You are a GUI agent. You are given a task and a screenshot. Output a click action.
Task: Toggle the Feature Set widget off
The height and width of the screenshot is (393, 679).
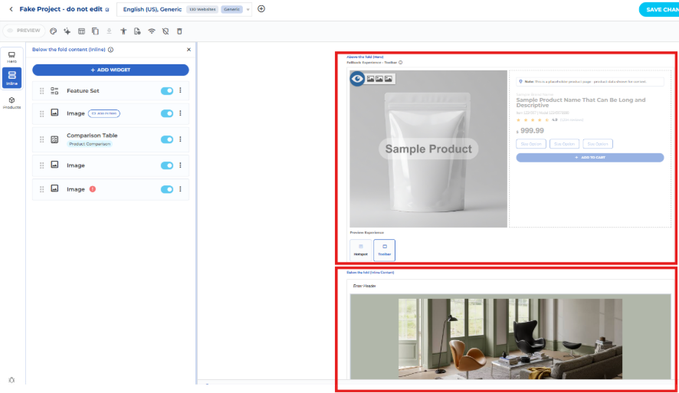tap(167, 91)
